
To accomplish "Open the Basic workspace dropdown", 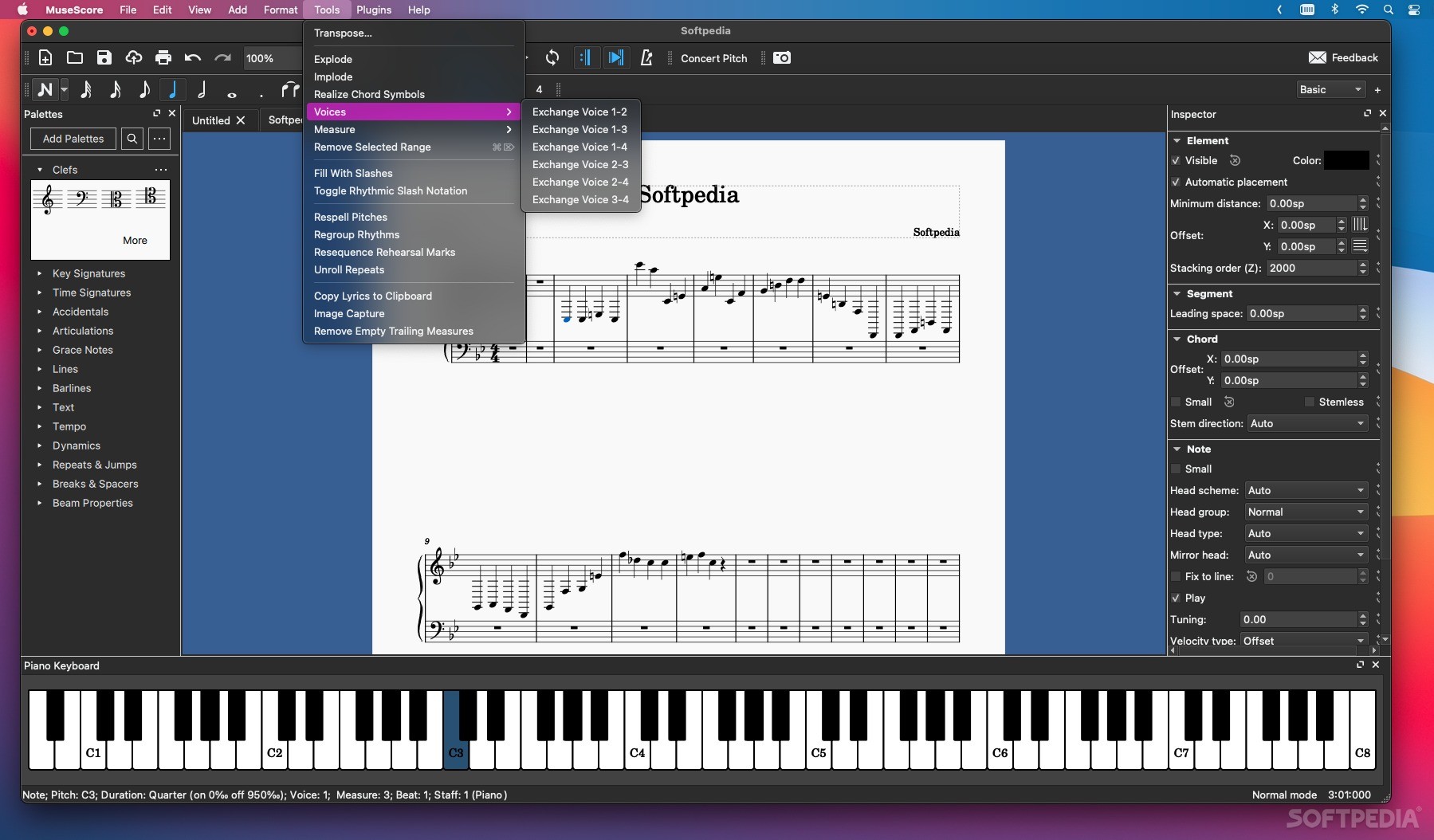I will 1330,89.
